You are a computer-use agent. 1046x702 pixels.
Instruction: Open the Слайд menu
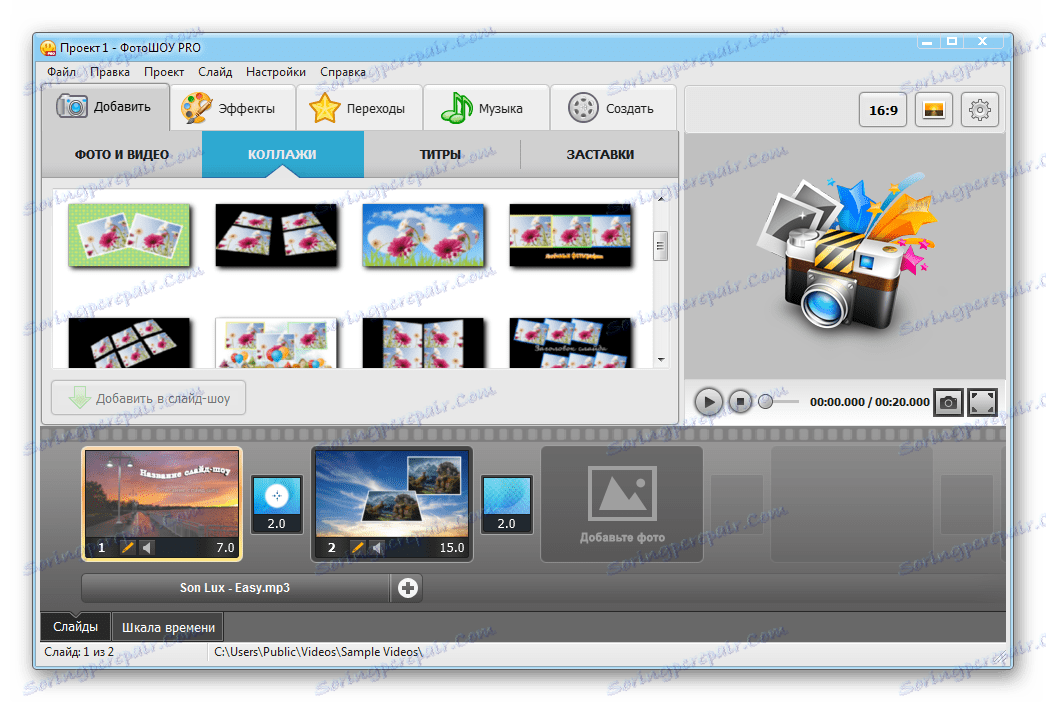pos(215,71)
